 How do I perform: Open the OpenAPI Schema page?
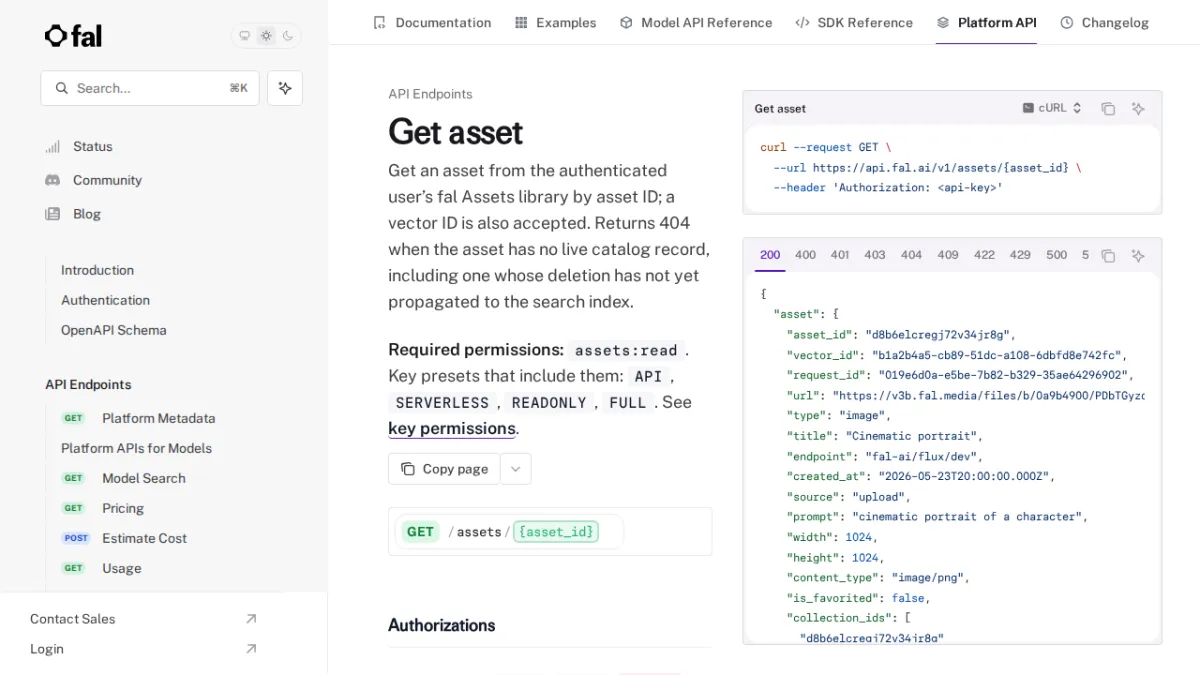[x=114, y=330]
